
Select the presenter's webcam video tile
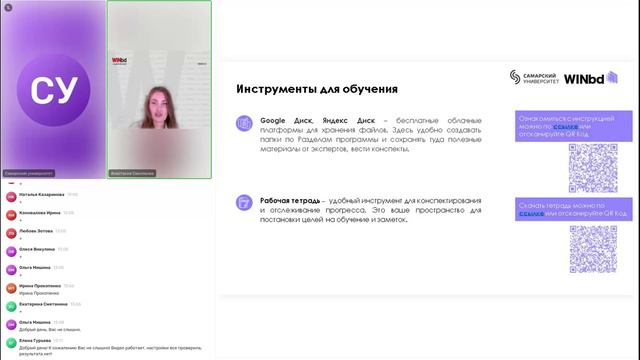coord(159,89)
